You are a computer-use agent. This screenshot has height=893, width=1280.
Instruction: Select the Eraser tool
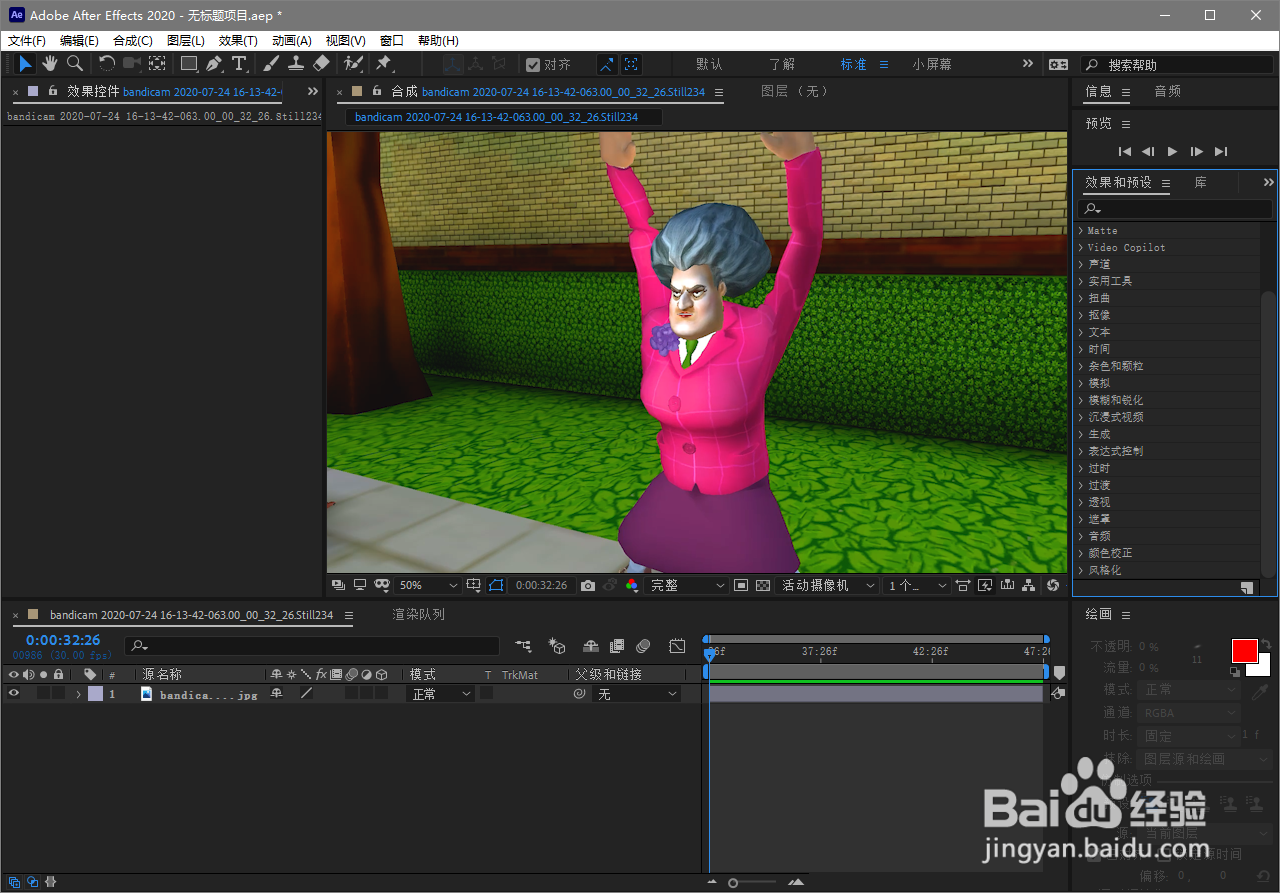point(321,64)
